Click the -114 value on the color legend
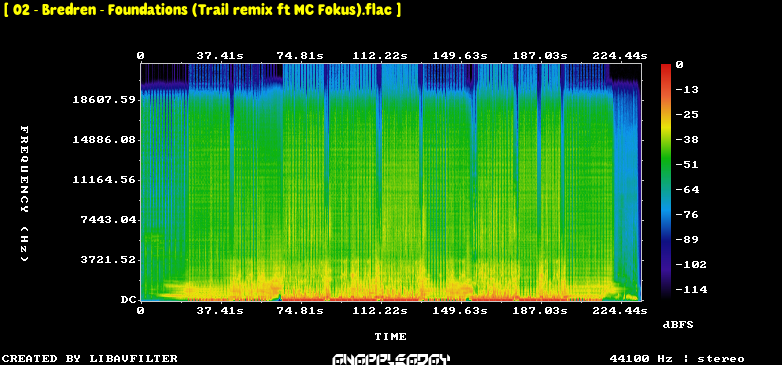782x365 pixels. 691,290
